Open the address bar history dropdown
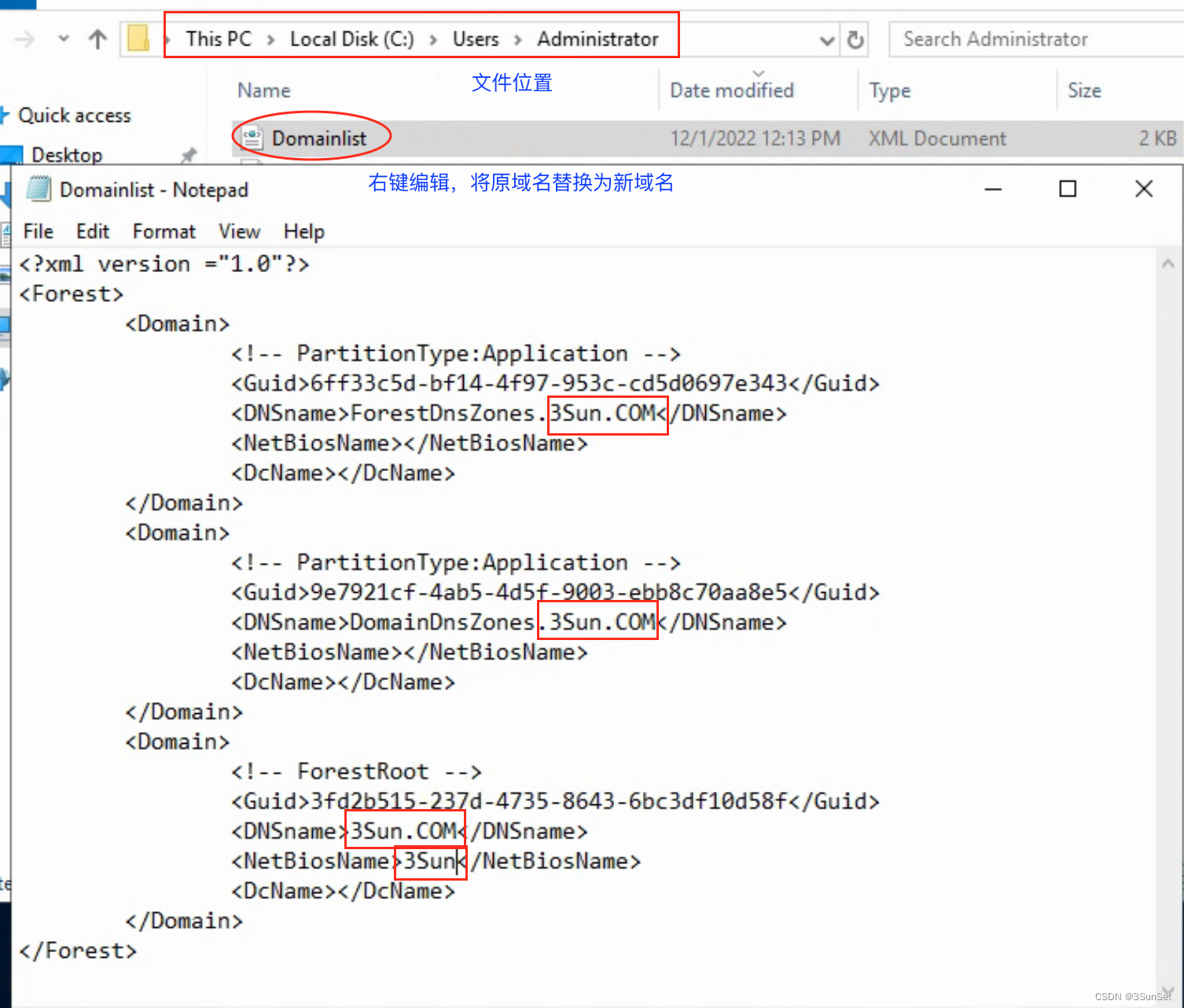This screenshot has height=1008, width=1184. click(x=827, y=39)
